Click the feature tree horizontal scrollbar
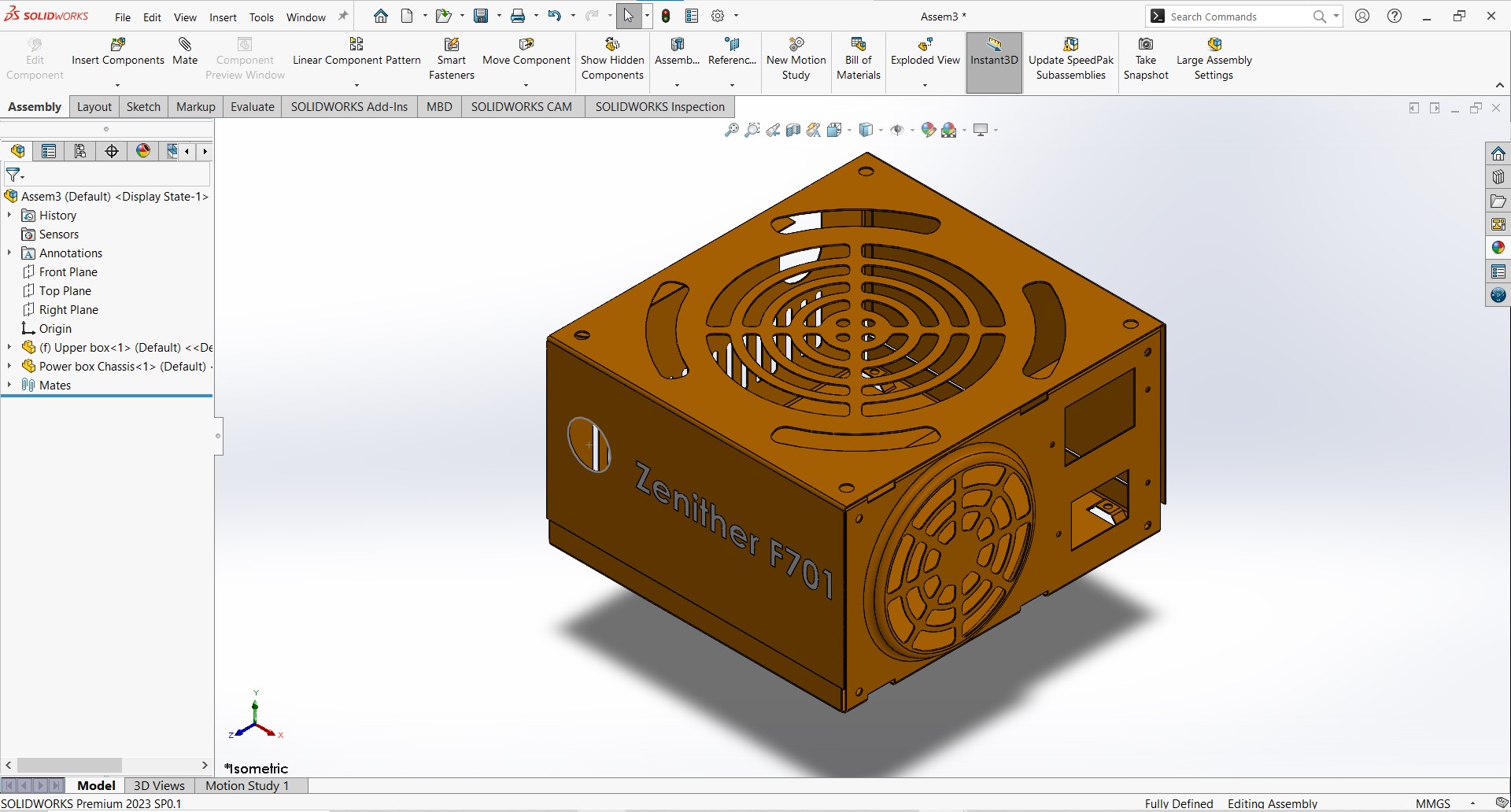Screen dimensions: 1511x812 pos(69,765)
